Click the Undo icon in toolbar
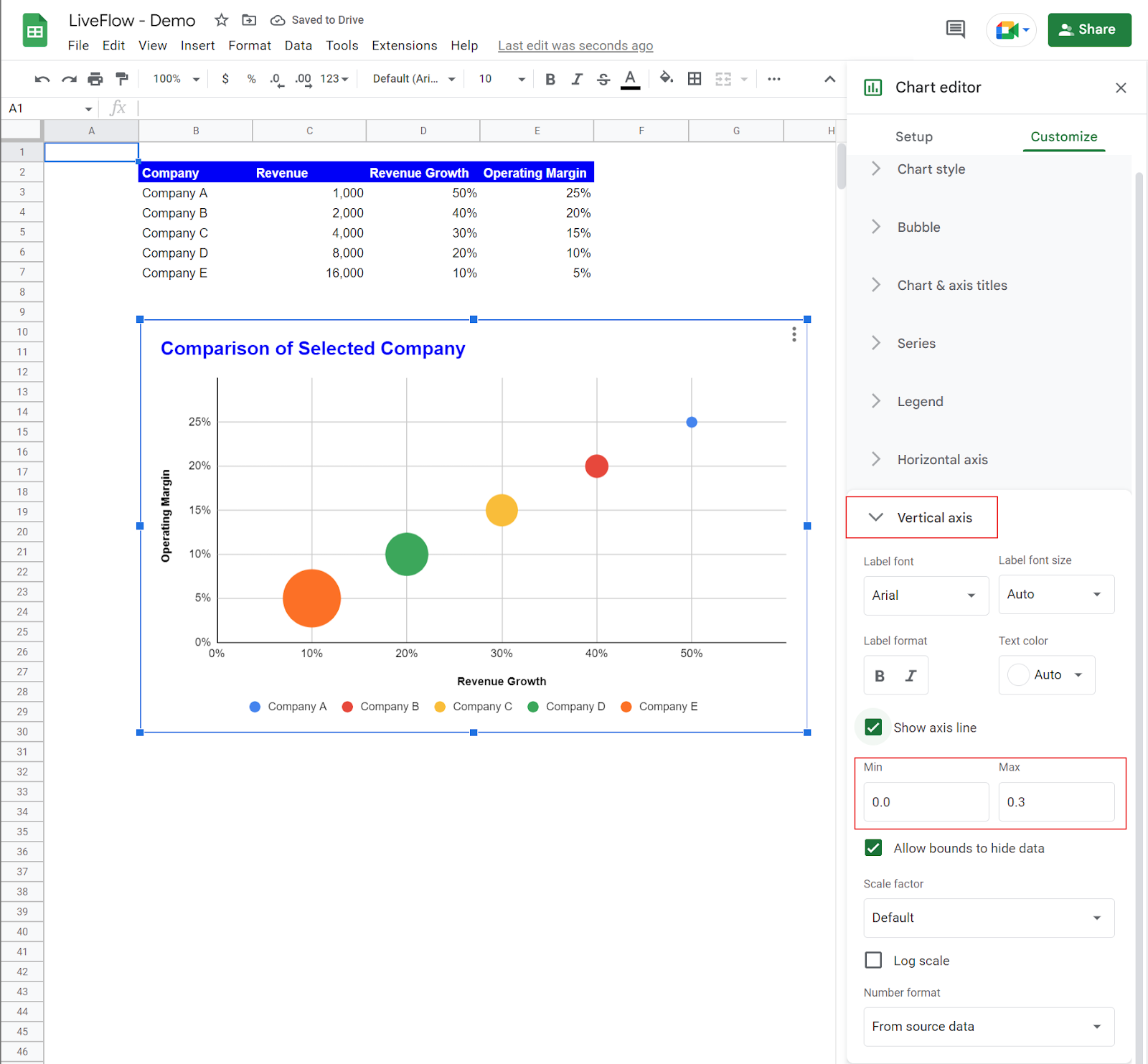 [42, 79]
